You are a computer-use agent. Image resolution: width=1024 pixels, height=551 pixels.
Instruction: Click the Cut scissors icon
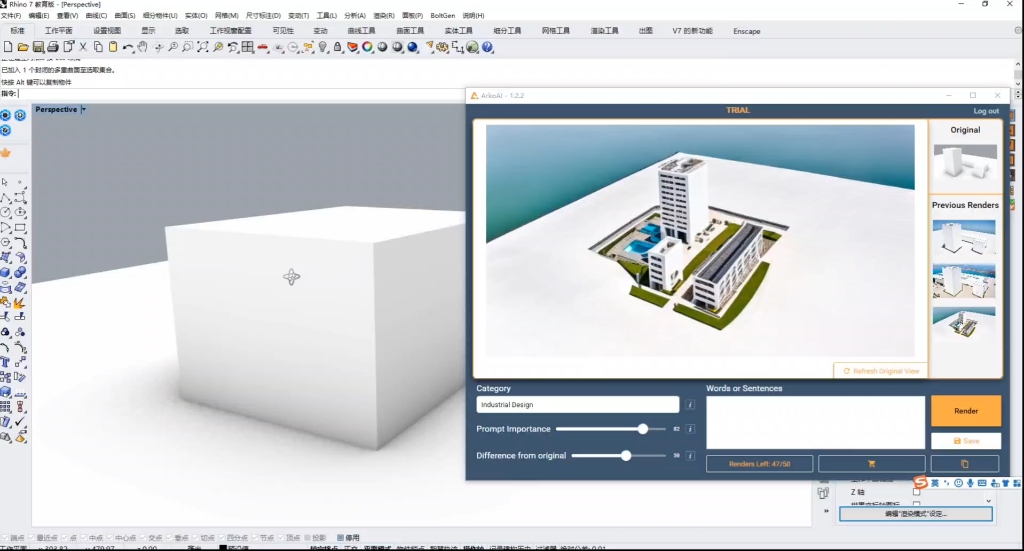[83, 47]
